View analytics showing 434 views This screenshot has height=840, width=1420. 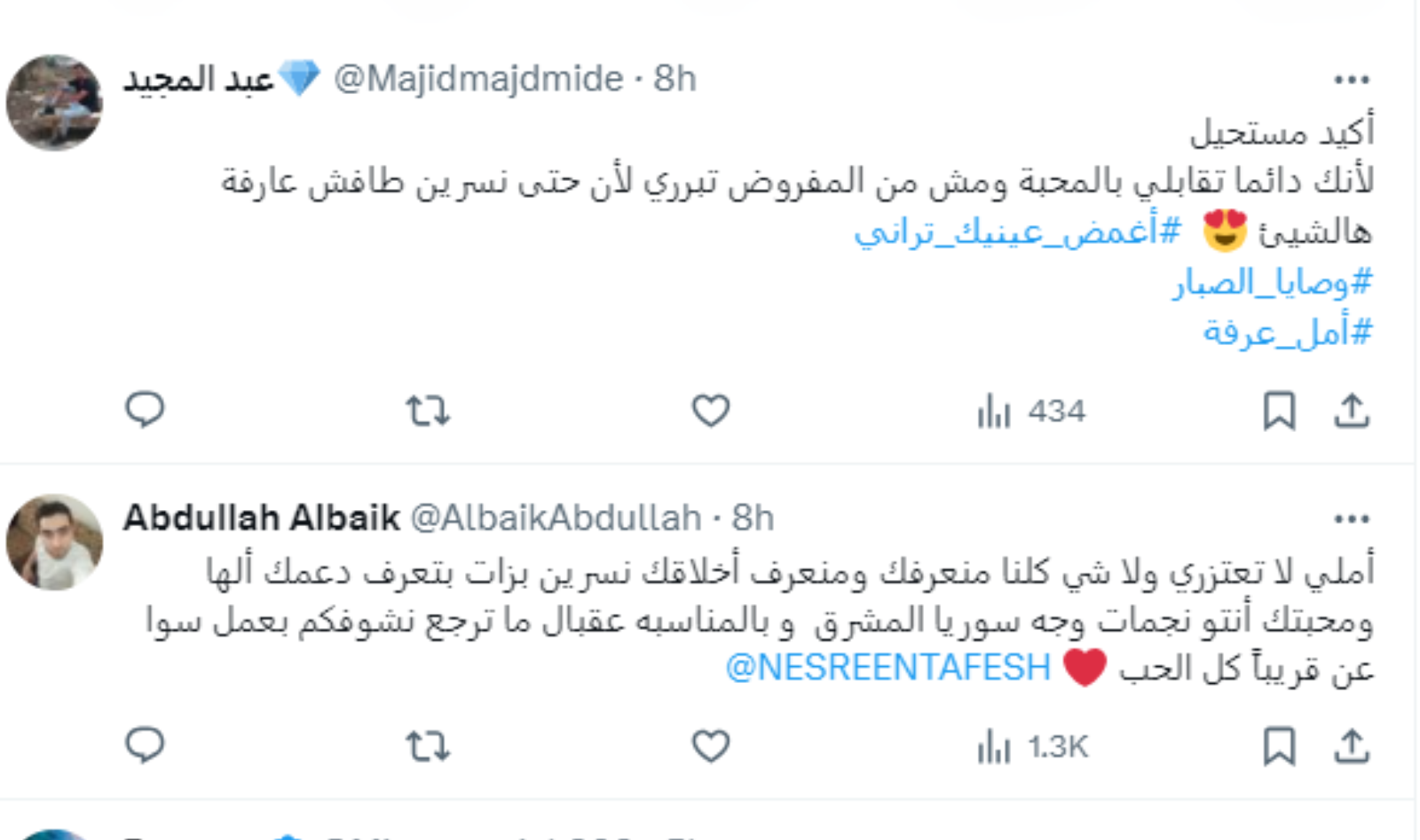pos(1031,412)
